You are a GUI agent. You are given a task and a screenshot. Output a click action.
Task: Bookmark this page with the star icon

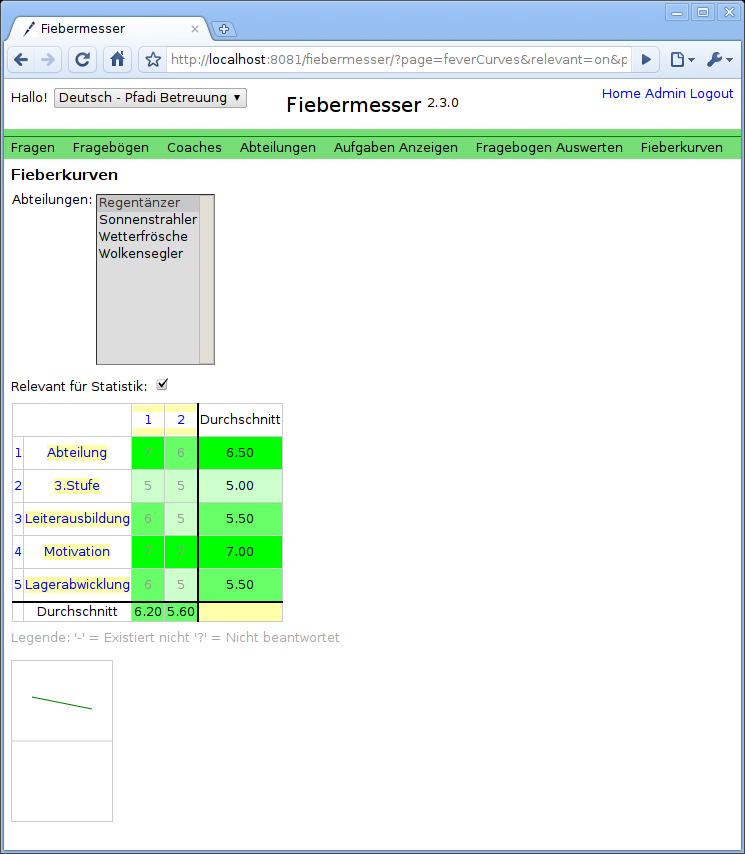(153, 60)
